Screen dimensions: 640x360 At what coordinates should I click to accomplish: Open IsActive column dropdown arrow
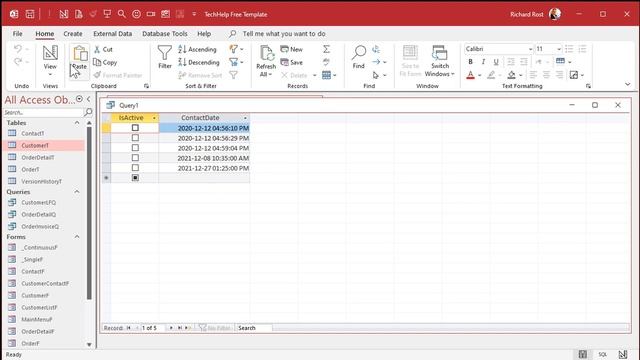(154, 118)
